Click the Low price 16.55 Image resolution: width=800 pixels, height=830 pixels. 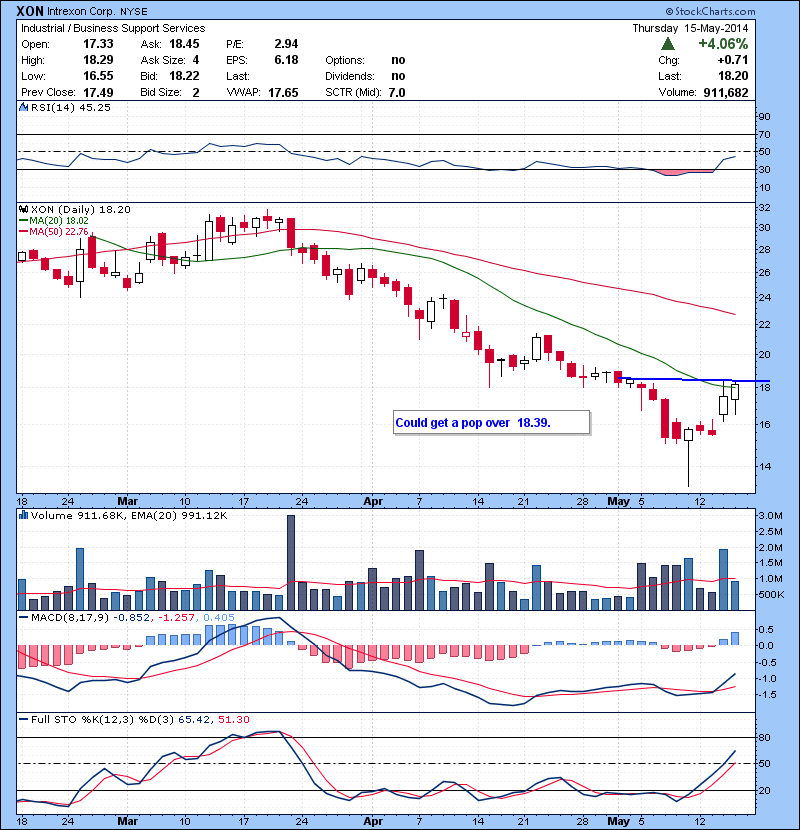pyautogui.click(x=98, y=76)
